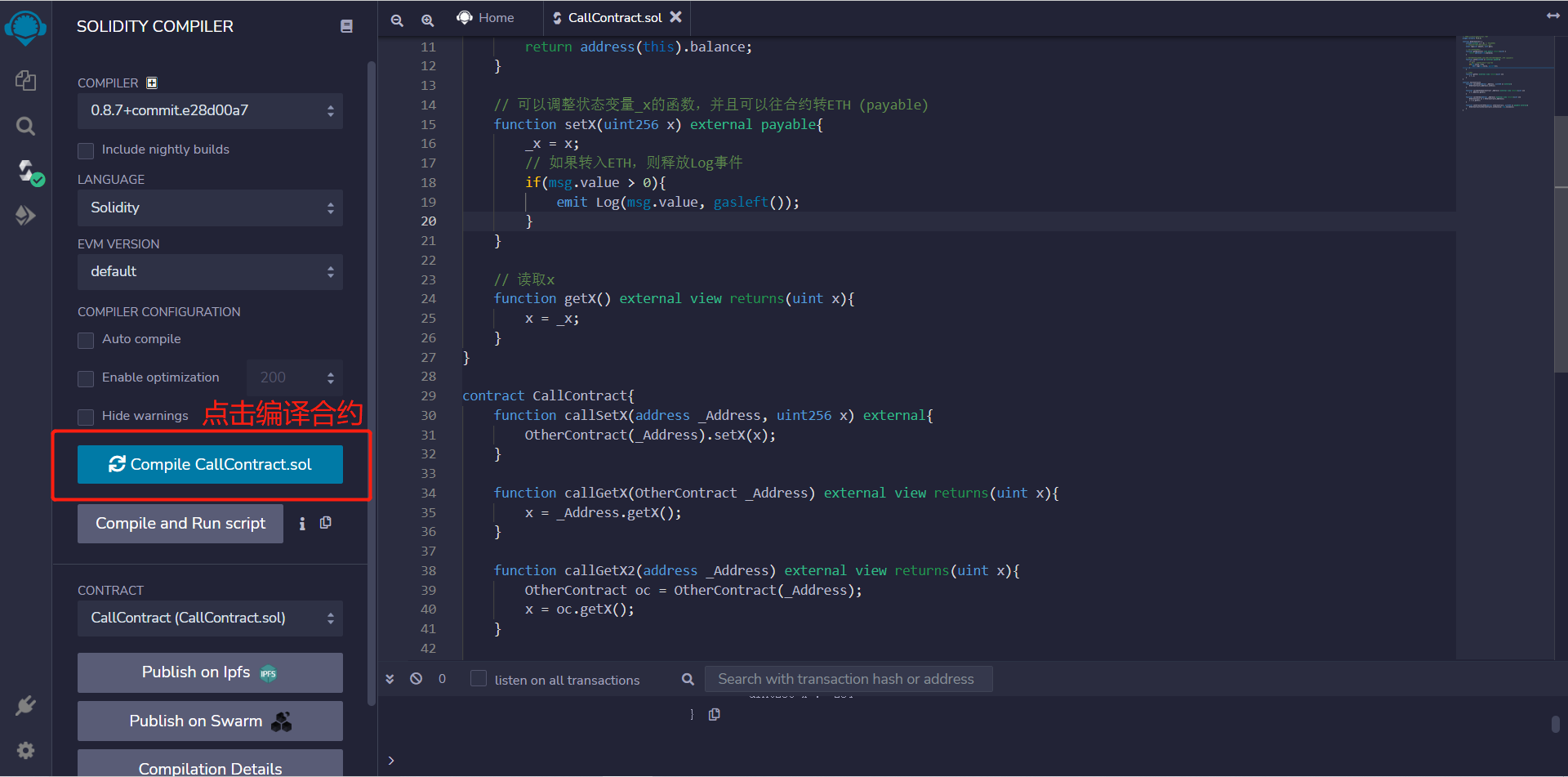Open the File Explorers panel in Remix sidebar
This screenshot has width=1568, height=777.
pos(25,81)
